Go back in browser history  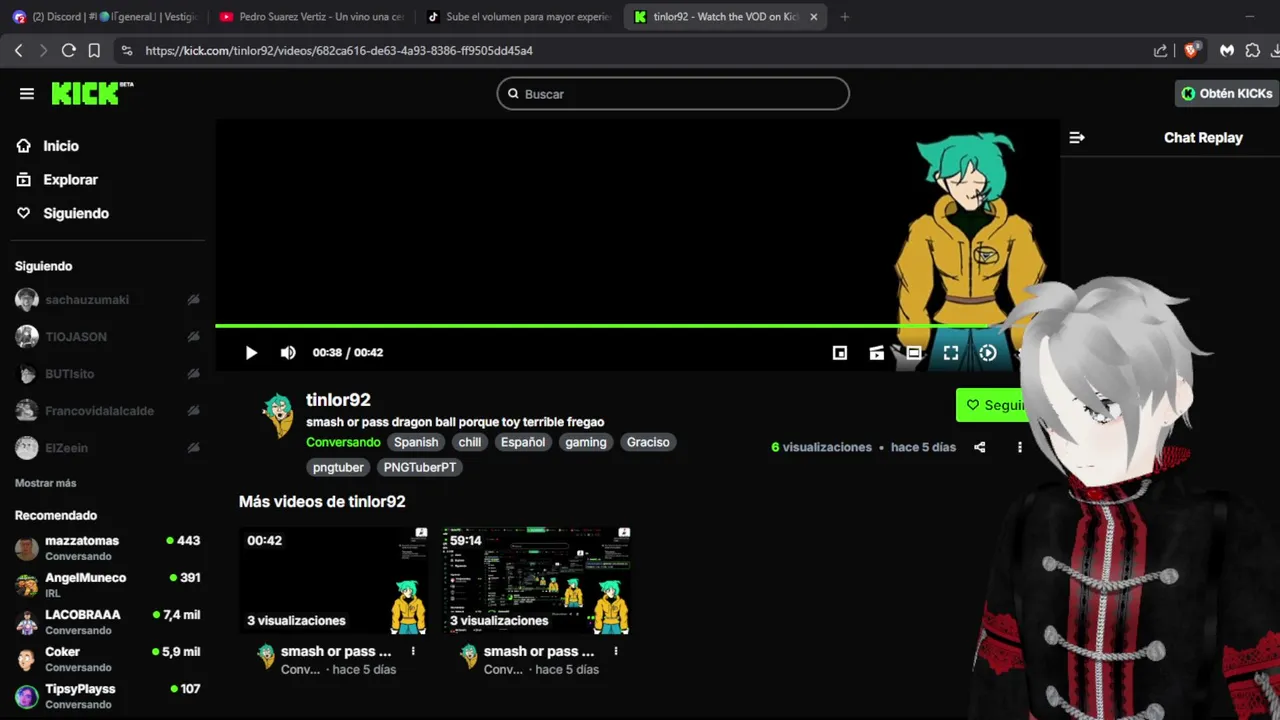click(18, 51)
